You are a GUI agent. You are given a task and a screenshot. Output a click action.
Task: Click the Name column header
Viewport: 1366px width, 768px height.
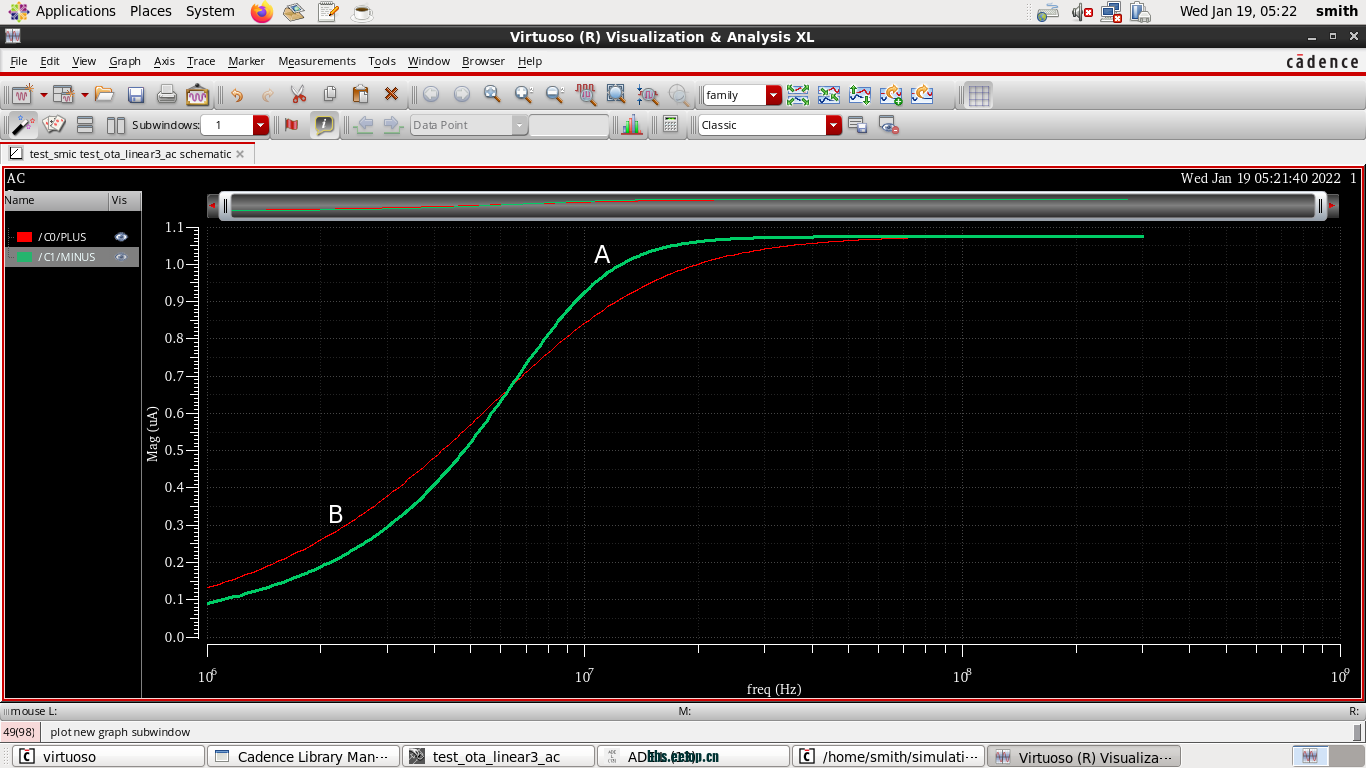click(56, 200)
